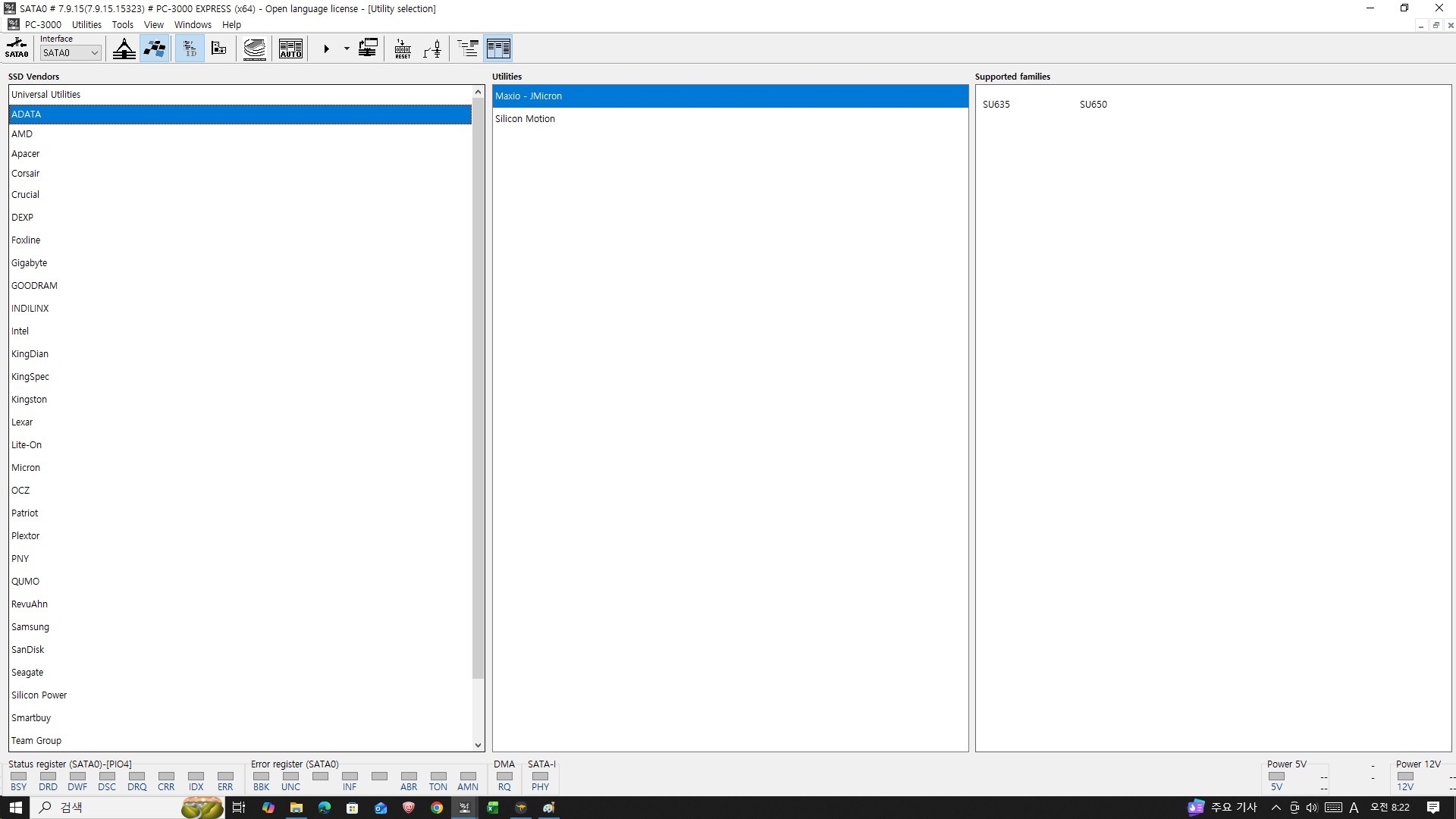Click the SU635 supported family
Screen dimensions: 1456x819
(996, 105)
